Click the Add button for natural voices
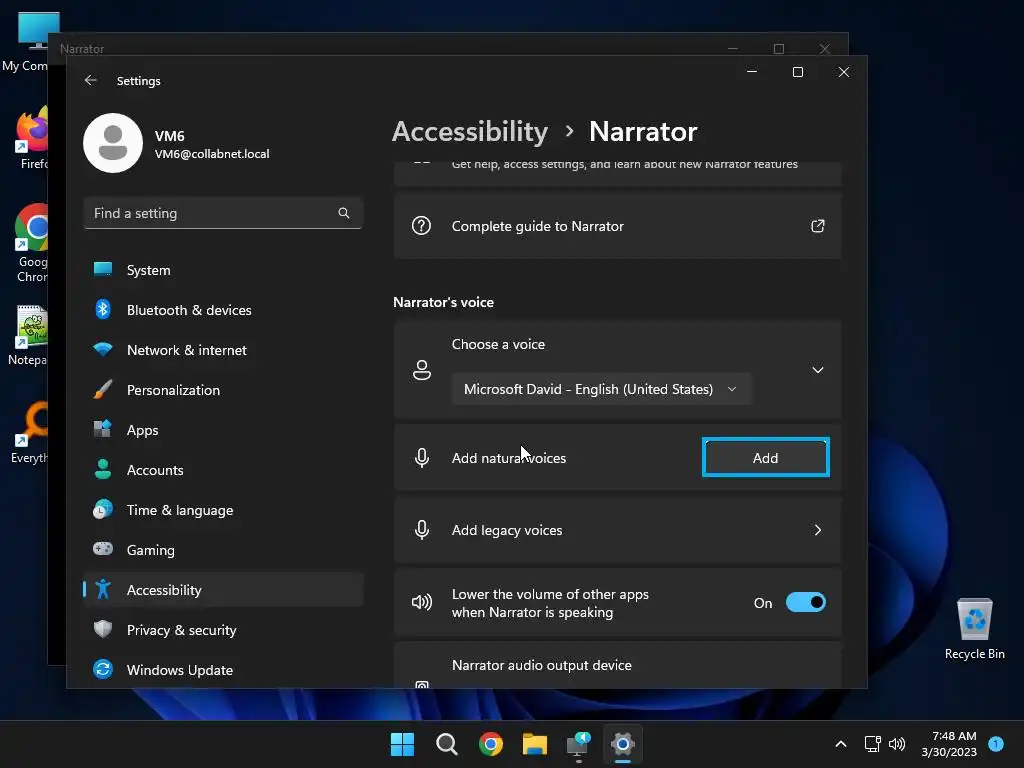1024x768 pixels. [765, 458]
